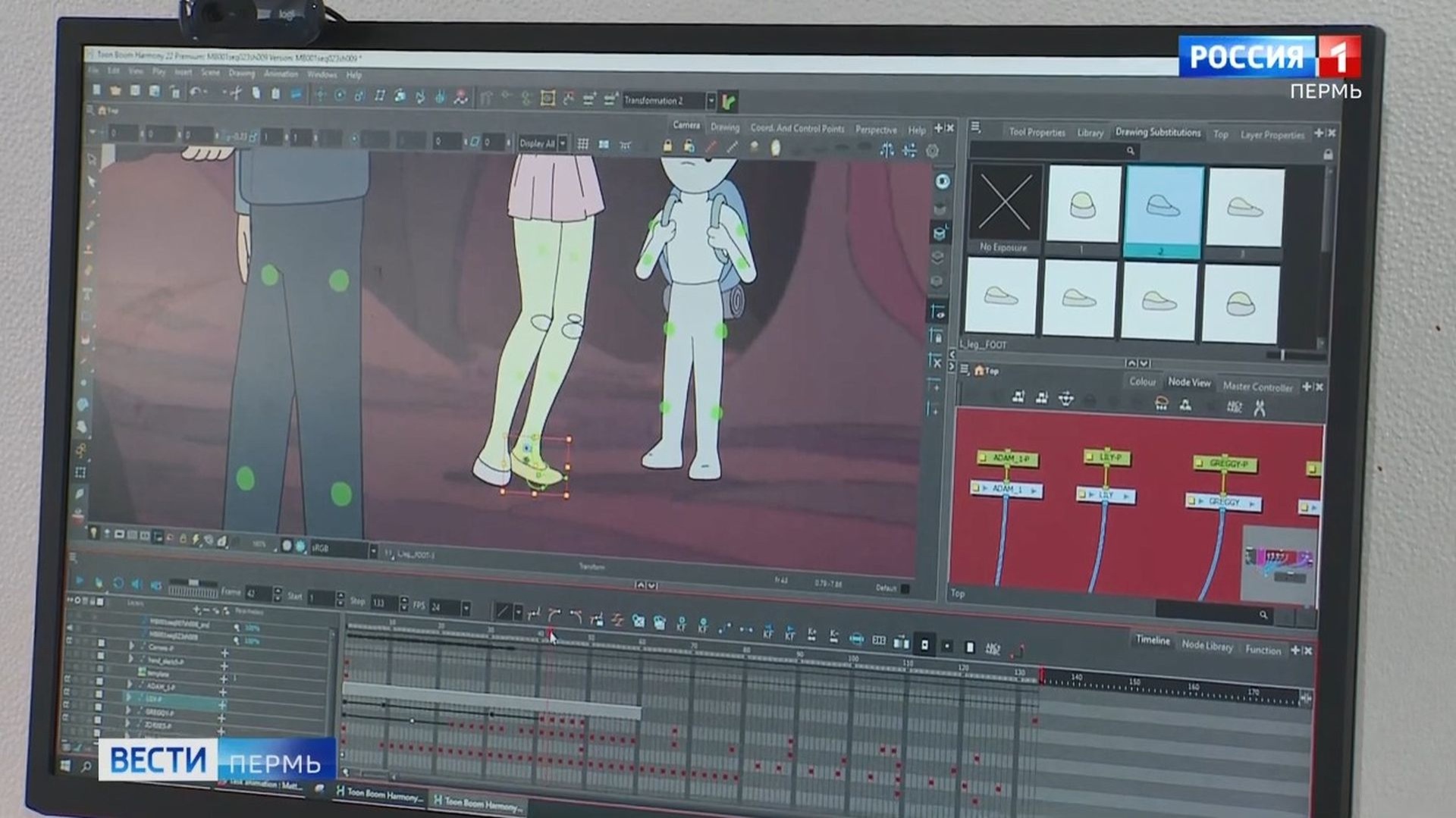
Task: Click the Frame number input field
Action: [x=258, y=593]
